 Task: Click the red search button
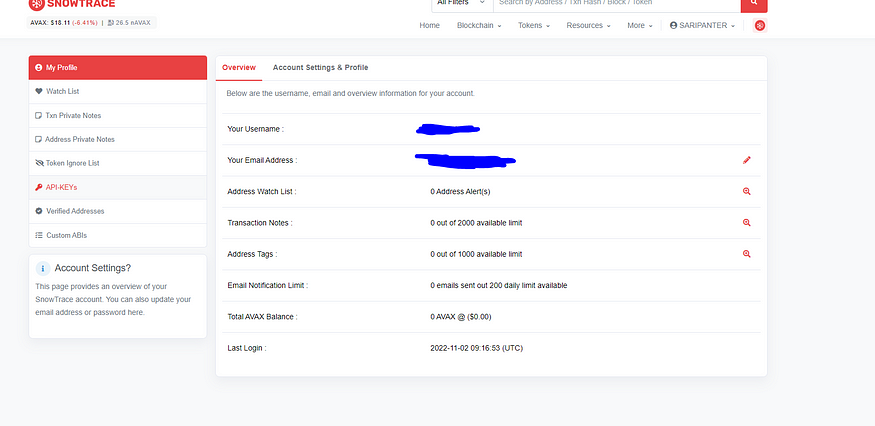click(x=754, y=4)
